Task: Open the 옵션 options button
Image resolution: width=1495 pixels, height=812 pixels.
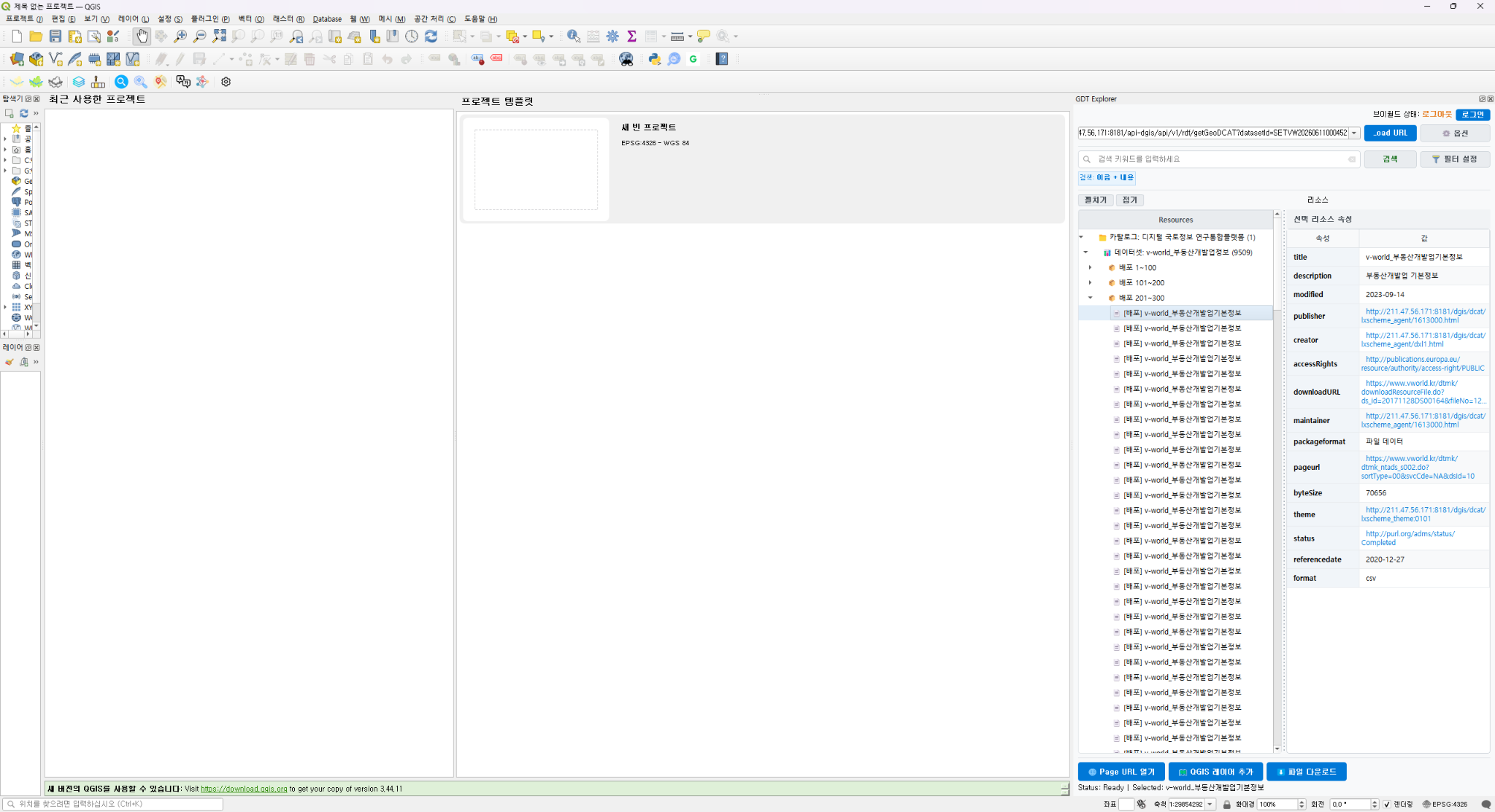Action: coord(1455,133)
